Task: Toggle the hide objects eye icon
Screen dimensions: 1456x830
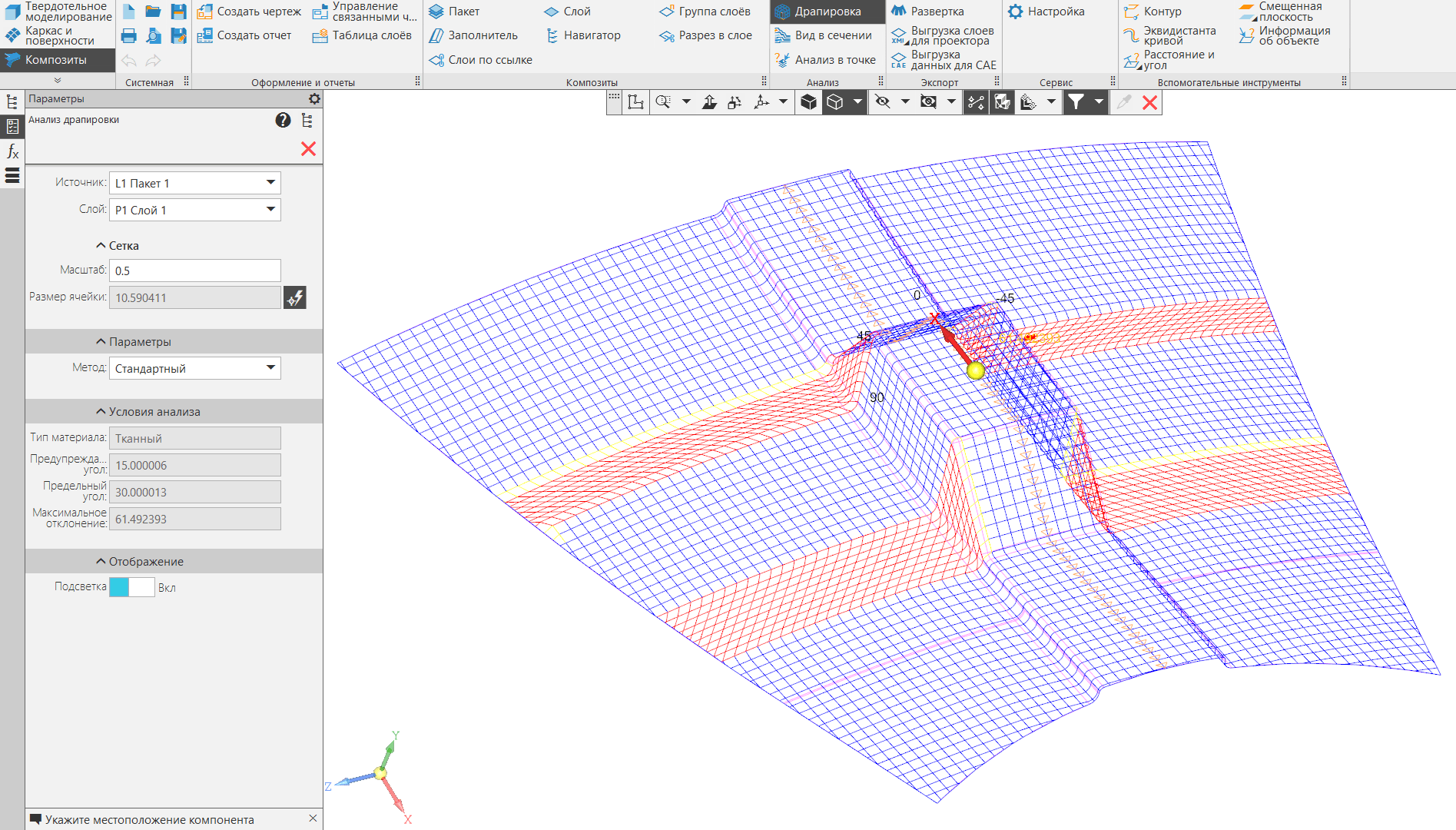Action: coord(883,102)
